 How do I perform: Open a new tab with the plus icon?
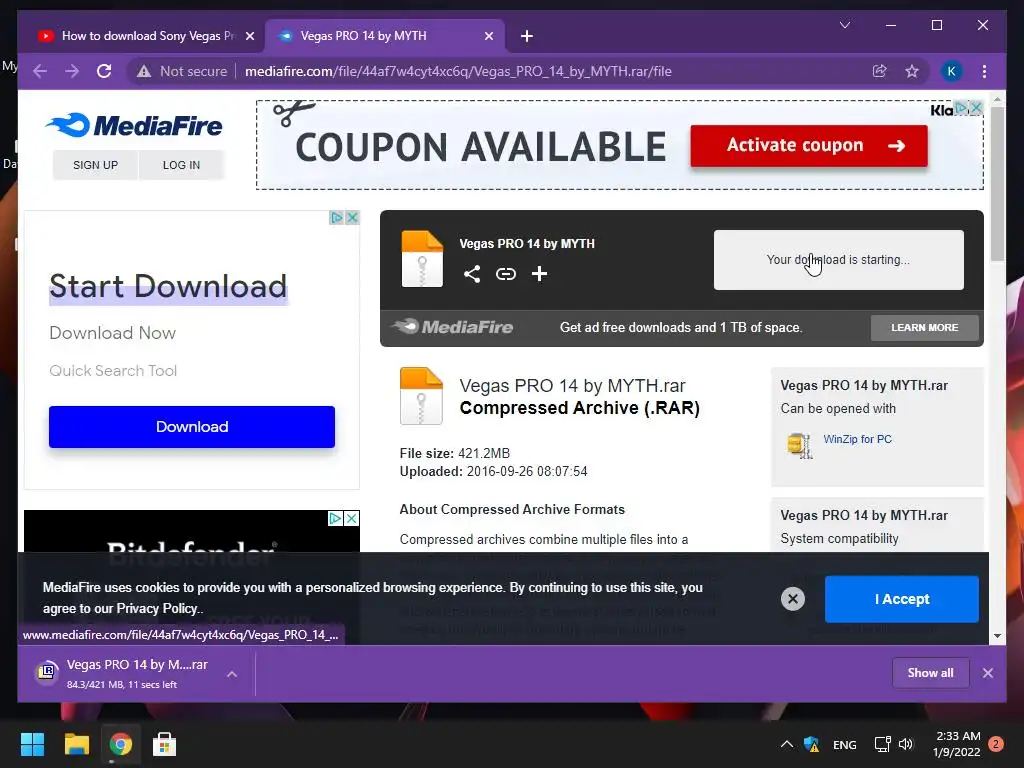pos(527,36)
